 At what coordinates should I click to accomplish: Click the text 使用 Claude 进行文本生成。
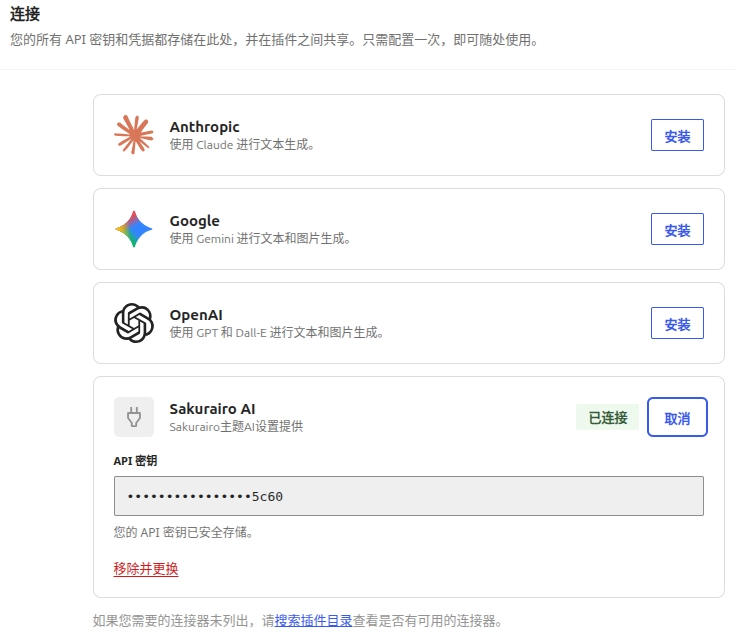pyautogui.click(x=242, y=144)
